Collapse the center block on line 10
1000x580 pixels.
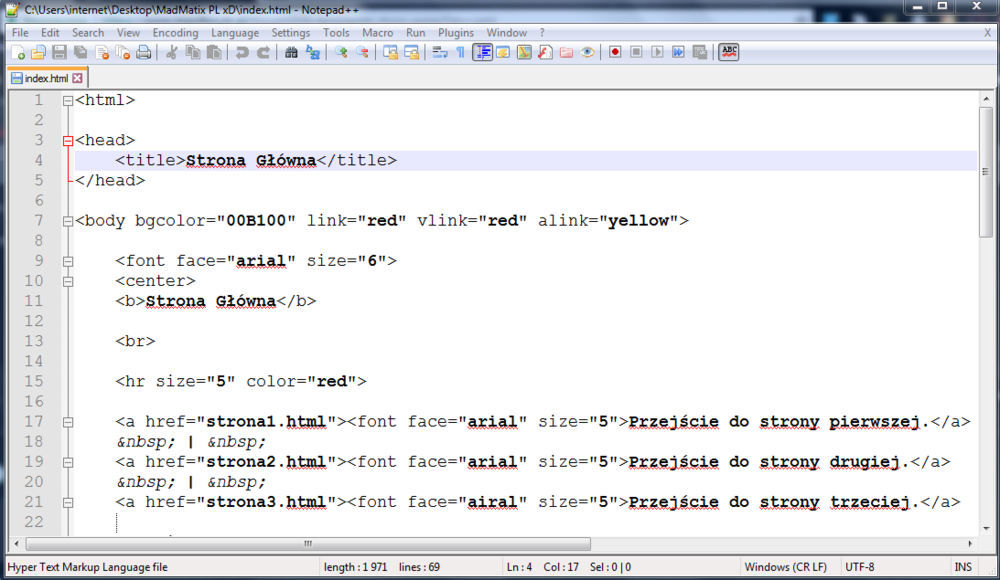pyautogui.click(x=68, y=281)
